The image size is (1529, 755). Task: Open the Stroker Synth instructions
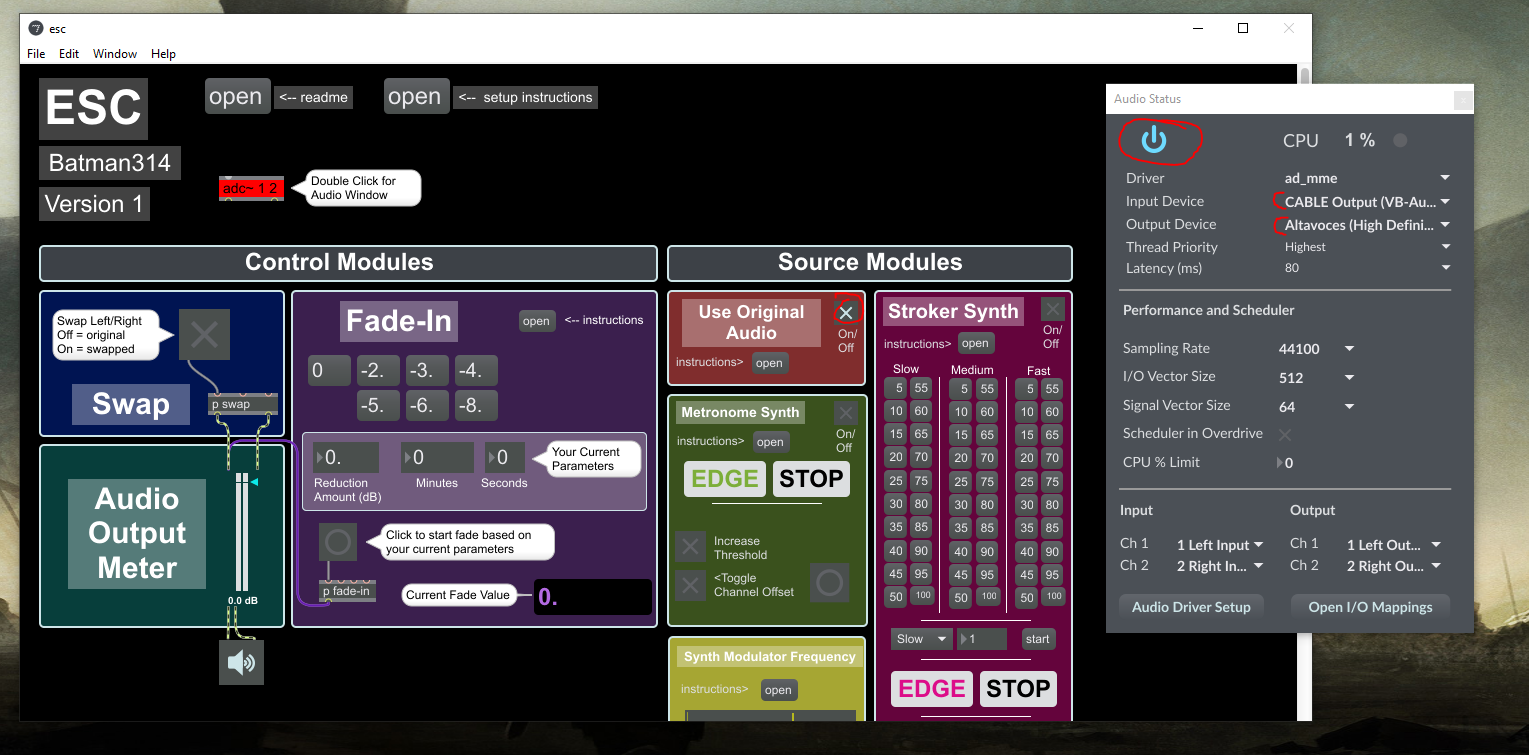coord(975,343)
